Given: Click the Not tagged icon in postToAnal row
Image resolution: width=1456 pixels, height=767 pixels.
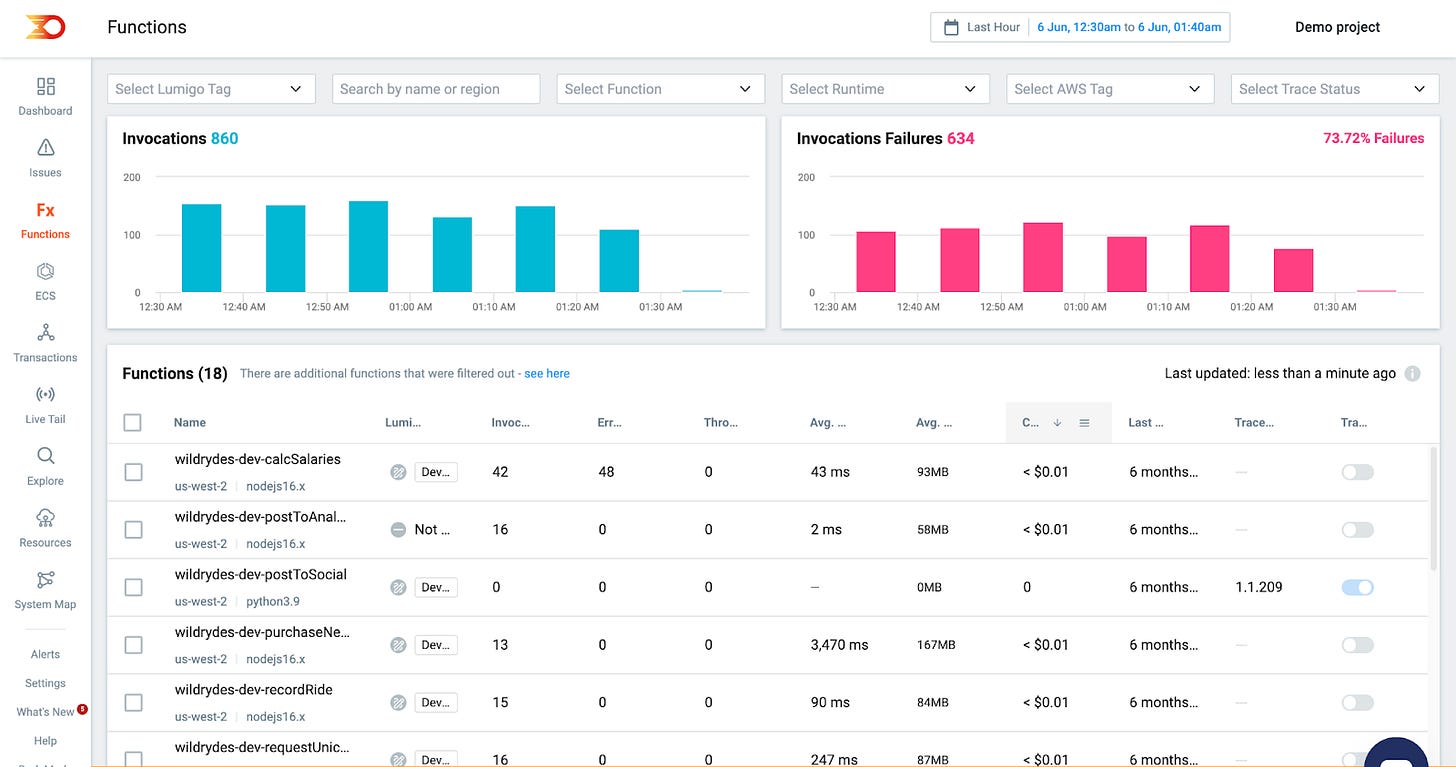Looking at the screenshot, I should coord(398,530).
